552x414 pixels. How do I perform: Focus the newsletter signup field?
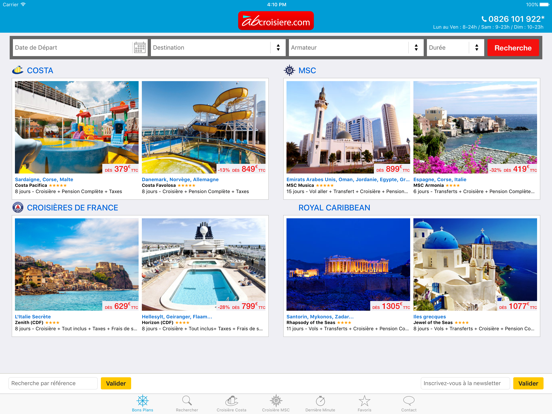pos(465,383)
